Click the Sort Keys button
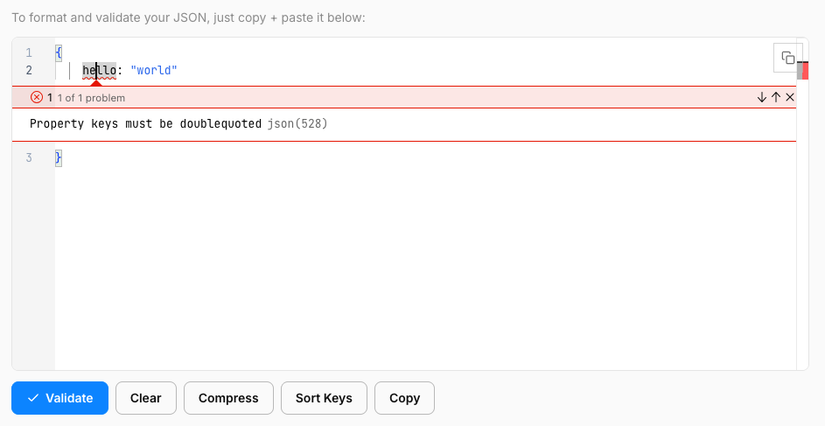The height and width of the screenshot is (426, 825). 324,398
